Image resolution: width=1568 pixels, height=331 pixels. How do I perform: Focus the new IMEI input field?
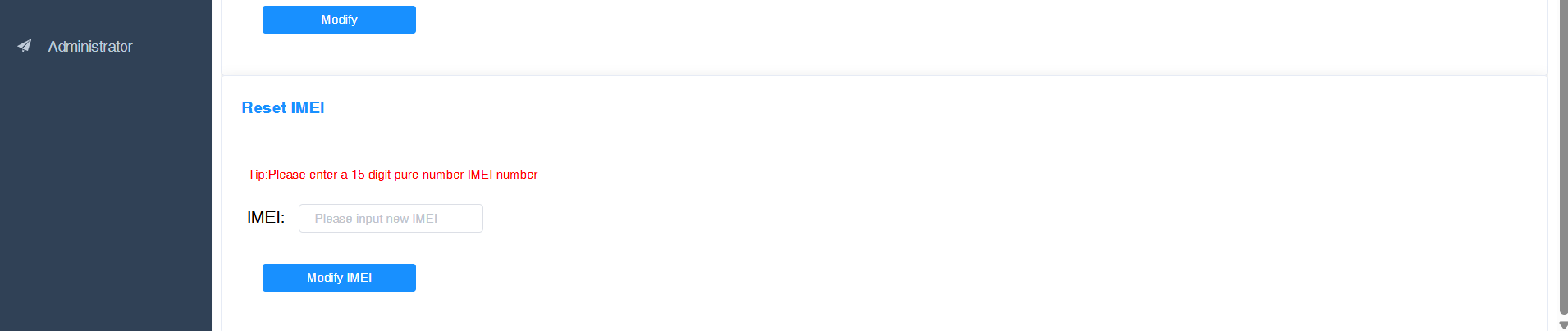[391, 219]
